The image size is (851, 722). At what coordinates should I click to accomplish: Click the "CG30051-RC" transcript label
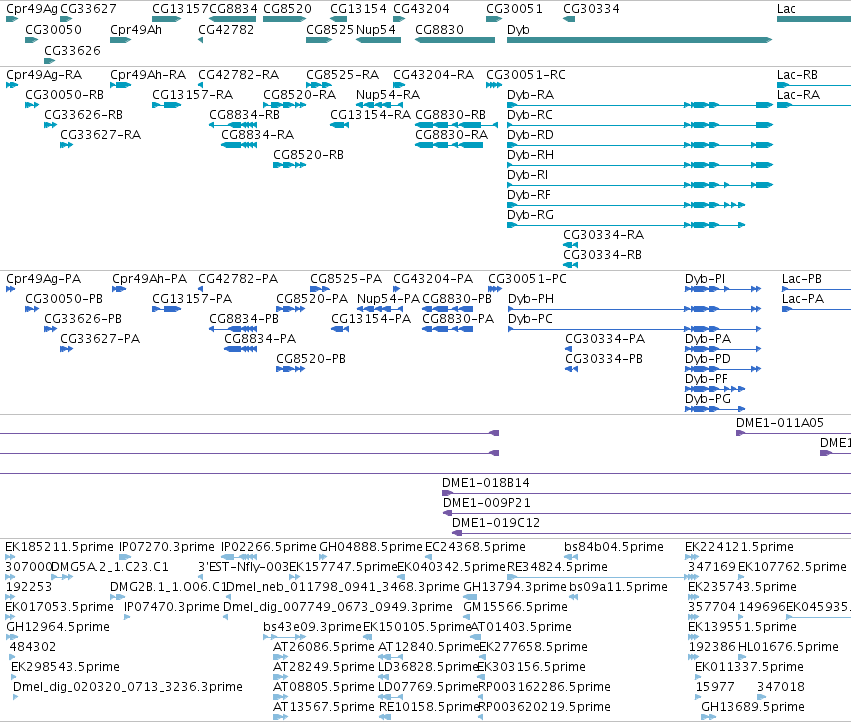[x=526, y=75]
